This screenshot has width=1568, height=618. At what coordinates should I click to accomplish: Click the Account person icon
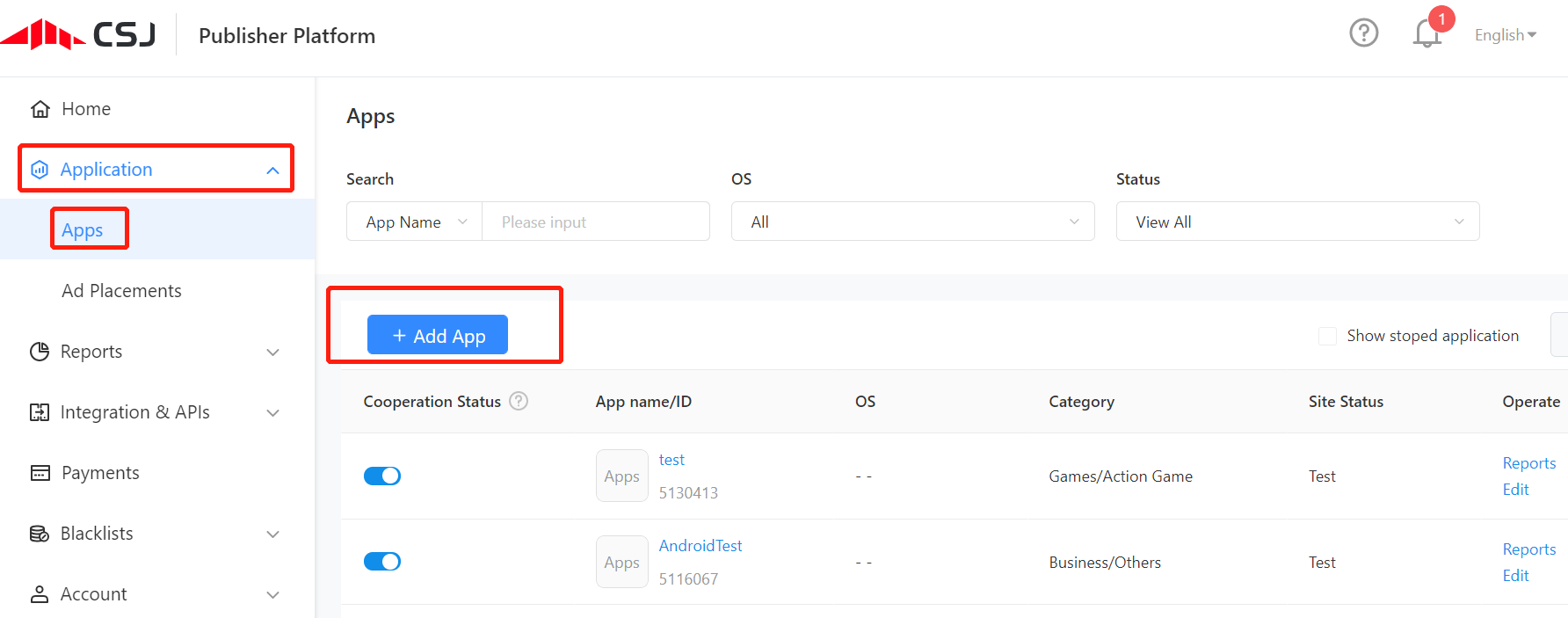coord(40,594)
